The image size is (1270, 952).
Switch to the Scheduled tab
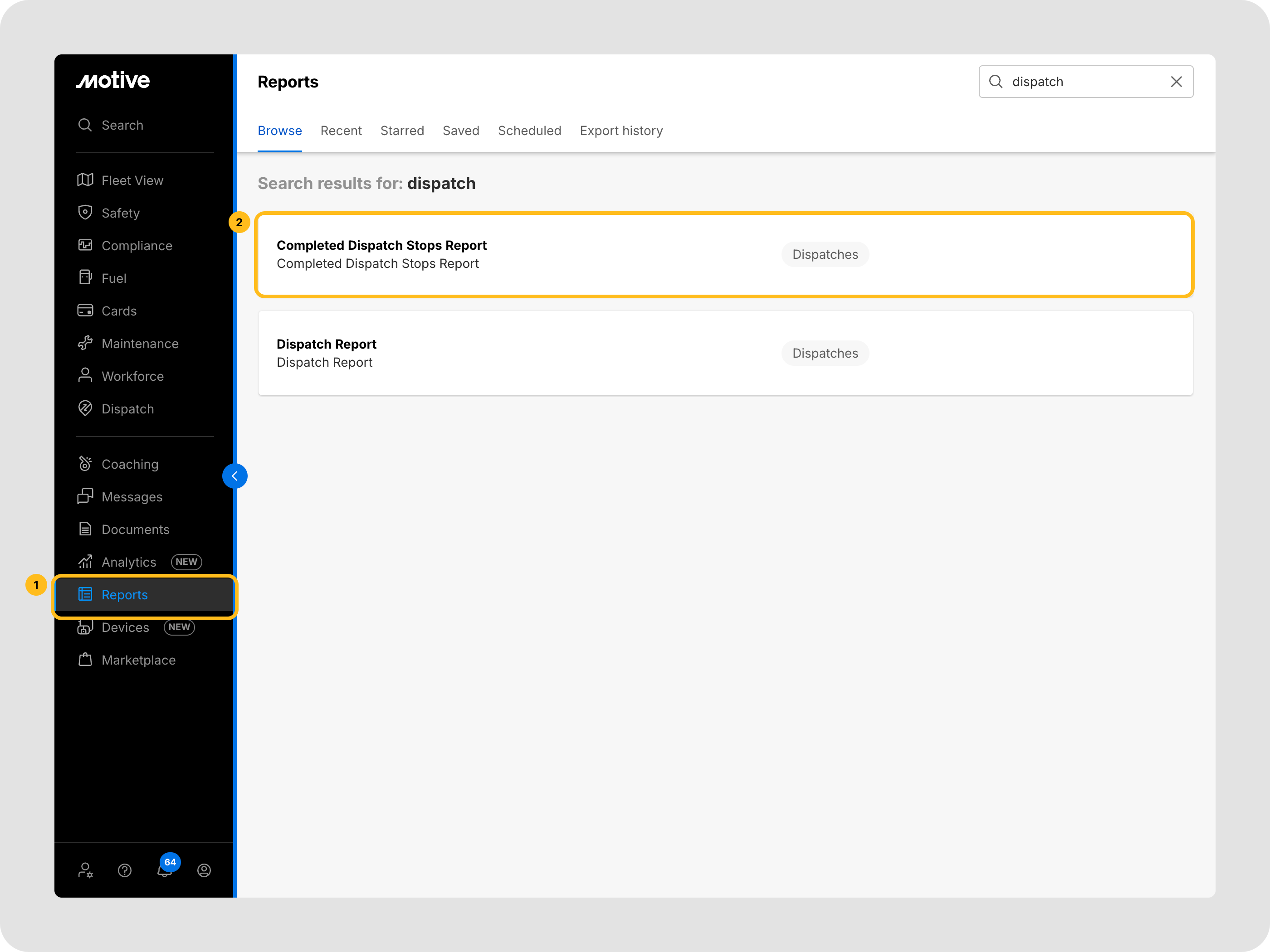(x=529, y=131)
